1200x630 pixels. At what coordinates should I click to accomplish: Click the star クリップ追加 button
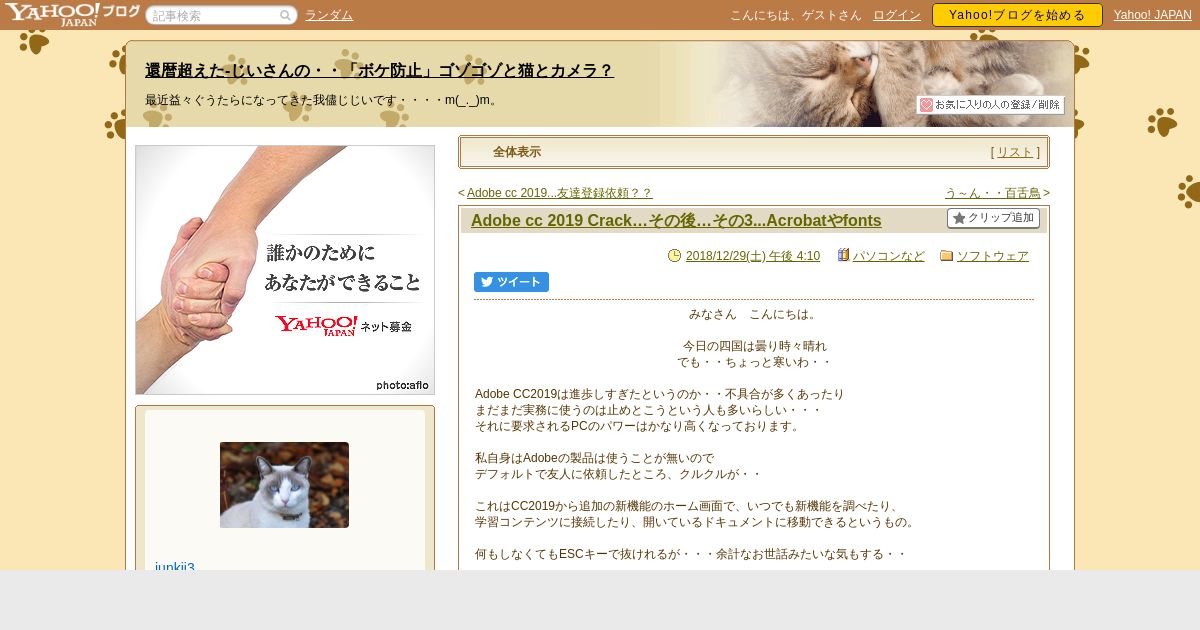993,218
